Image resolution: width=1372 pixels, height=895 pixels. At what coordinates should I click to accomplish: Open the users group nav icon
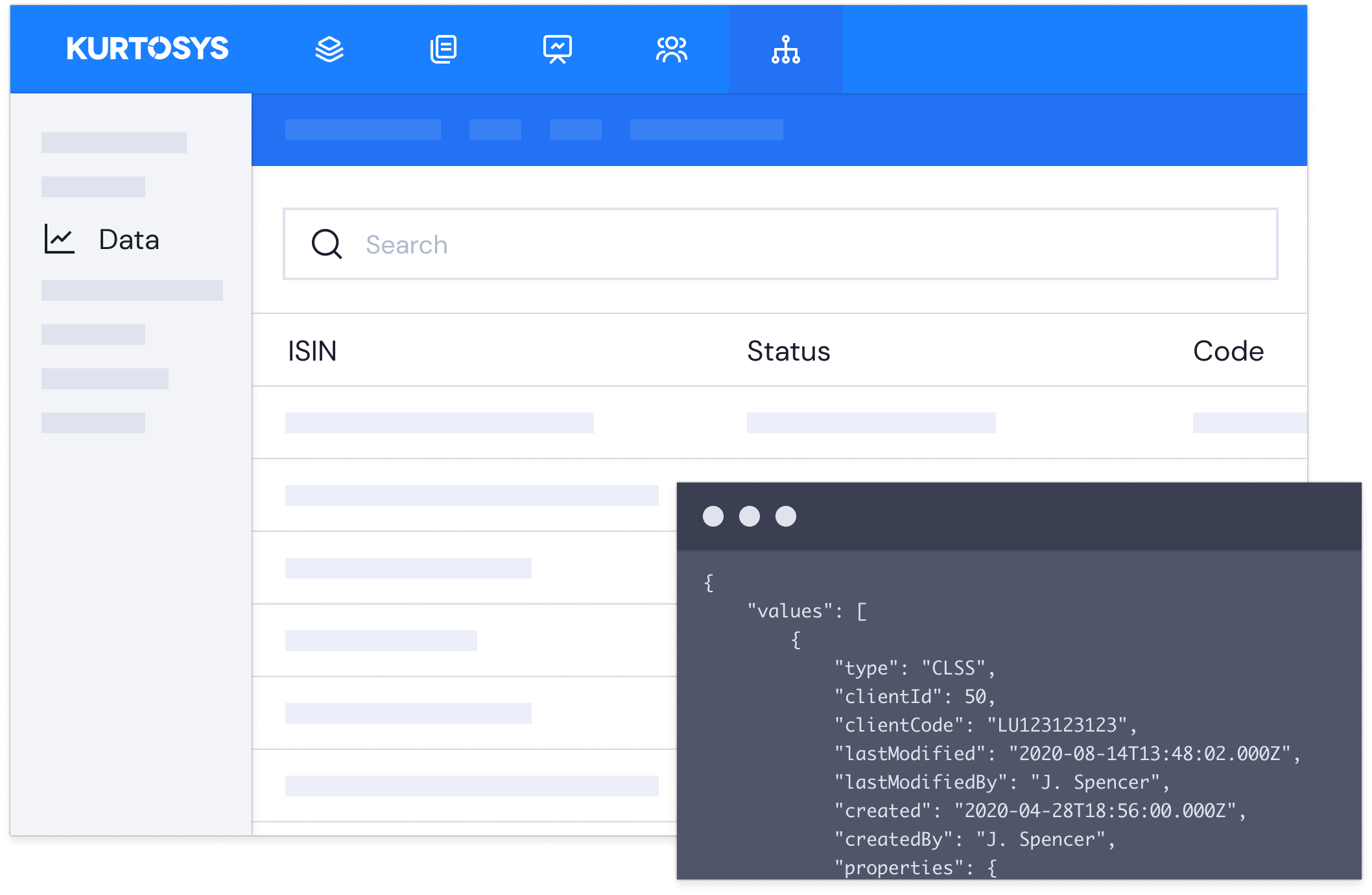point(672,49)
